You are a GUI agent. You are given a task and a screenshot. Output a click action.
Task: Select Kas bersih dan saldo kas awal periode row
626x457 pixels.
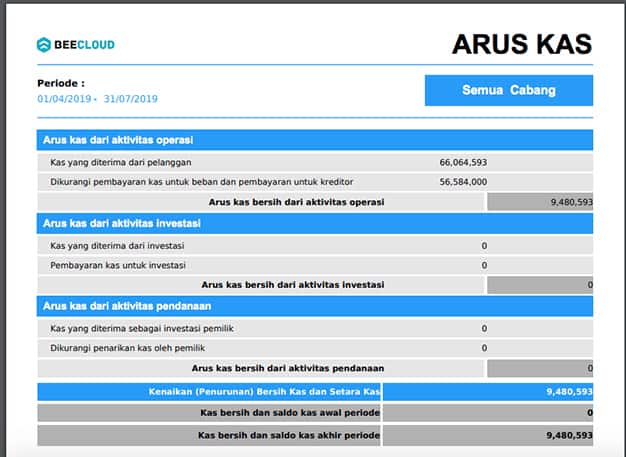pos(290,413)
